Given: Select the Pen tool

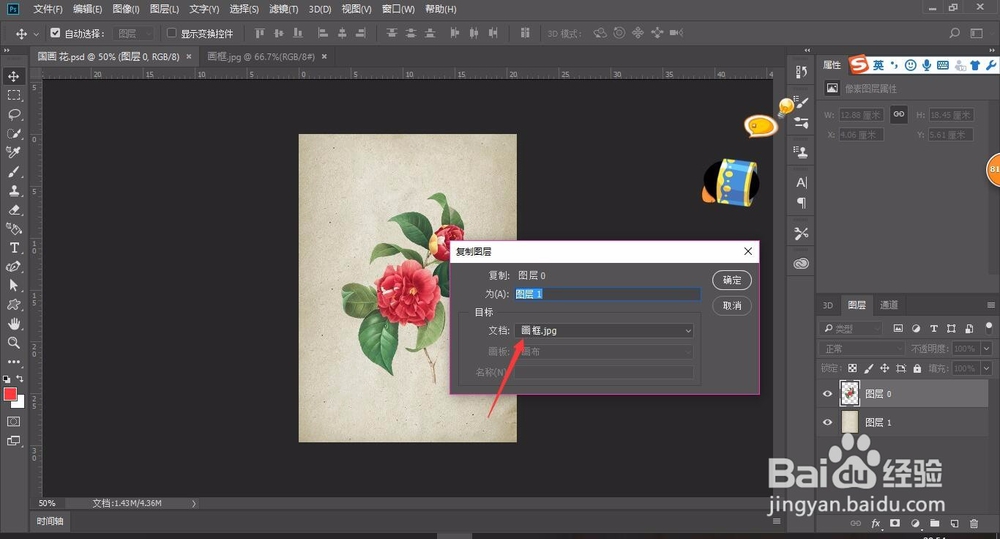Looking at the screenshot, I should [13, 267].
